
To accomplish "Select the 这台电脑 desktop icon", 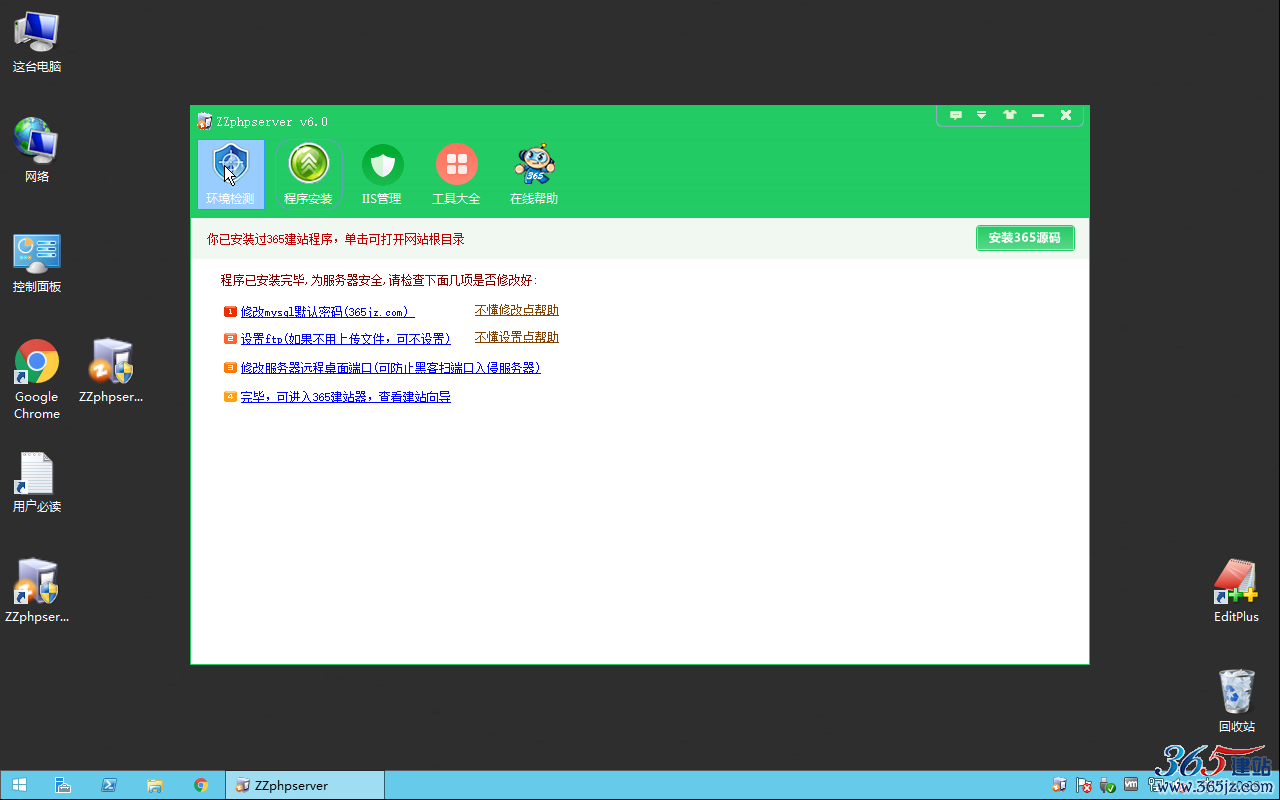I will click(x=37, y=42).
